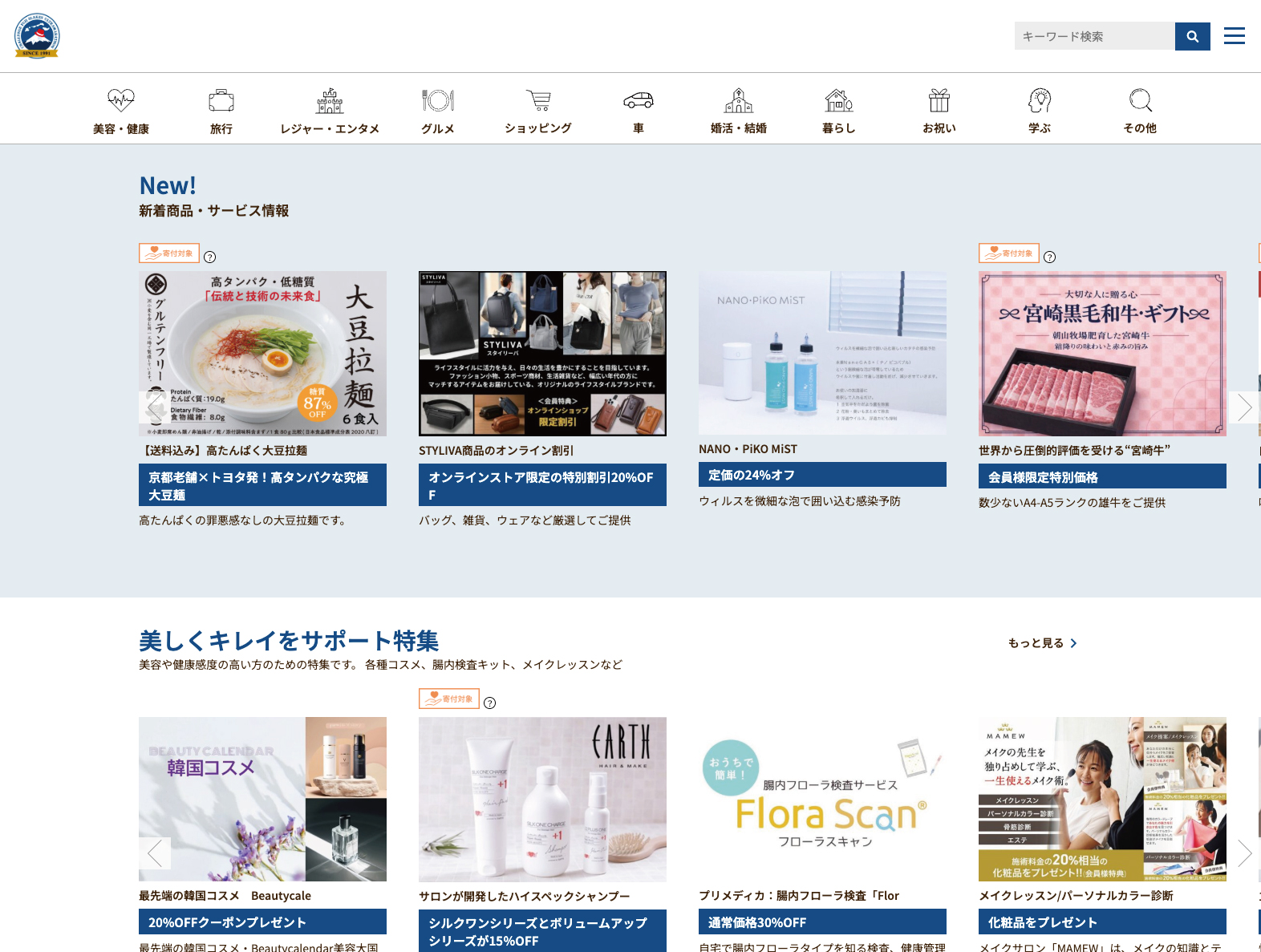Click オンラインストア限定の特別割引 banner
The height and width of the screenshot is (952, 1261).
[542, 485]
